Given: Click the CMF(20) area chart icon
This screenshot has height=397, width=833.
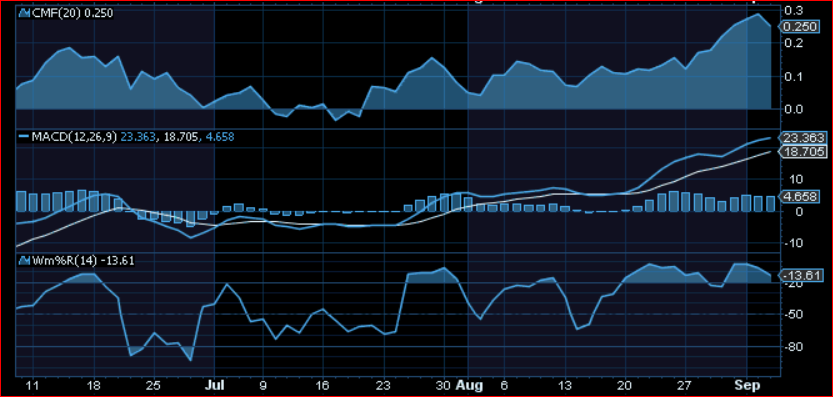Looking at the screenshot, I should click(24, 14).
